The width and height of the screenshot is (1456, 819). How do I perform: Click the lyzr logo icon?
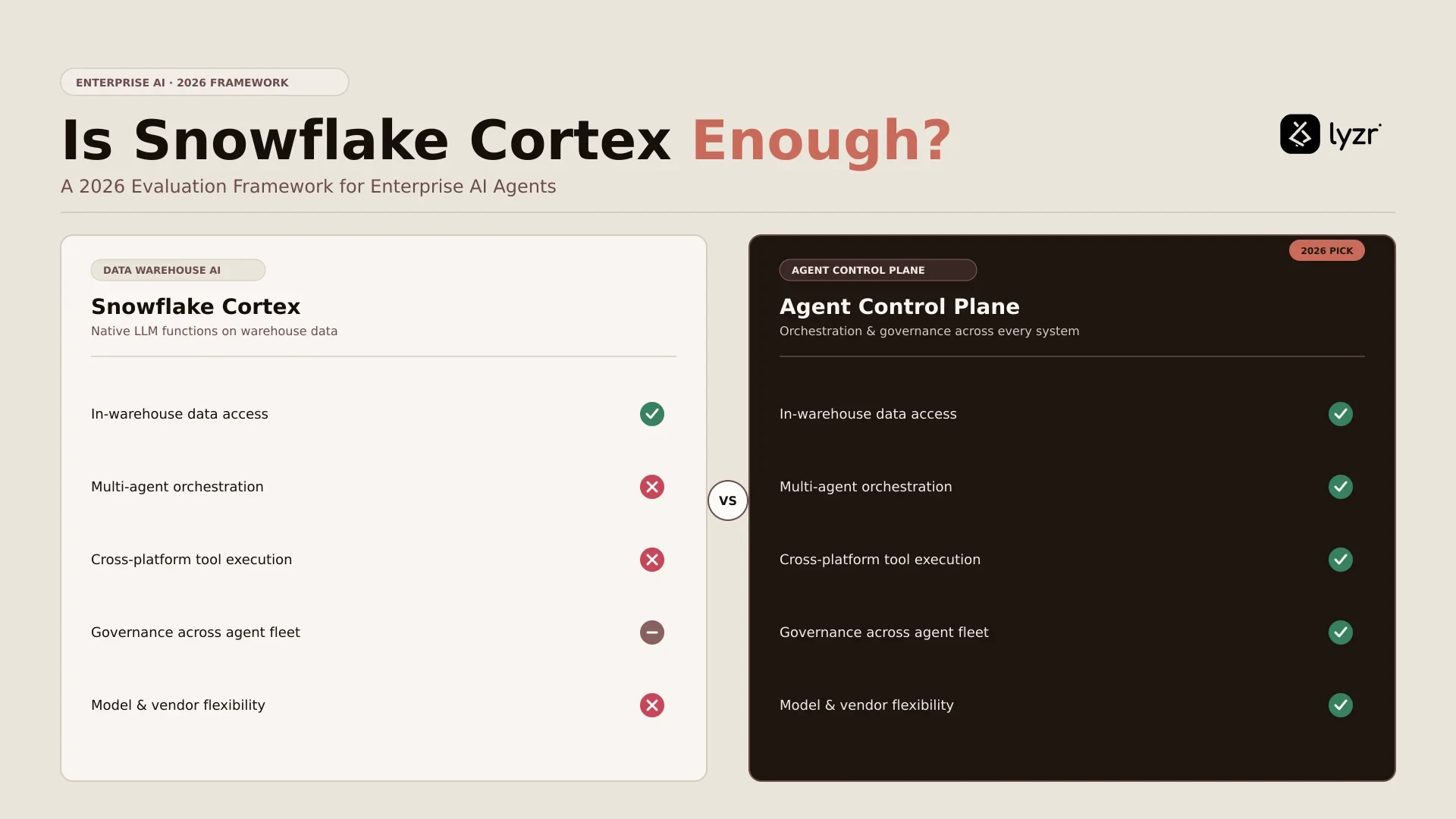pos(1300,134)
